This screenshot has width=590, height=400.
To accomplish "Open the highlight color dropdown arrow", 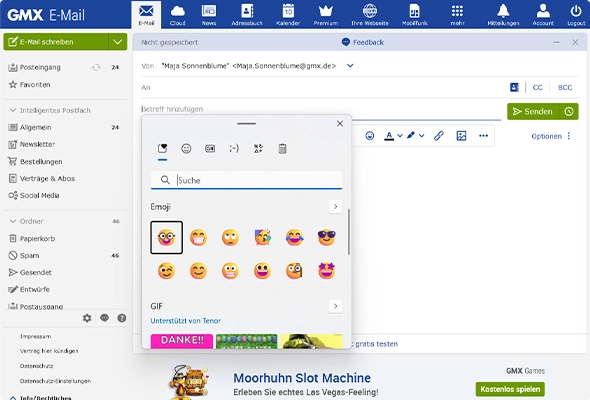I will click(x=421, y=136).
